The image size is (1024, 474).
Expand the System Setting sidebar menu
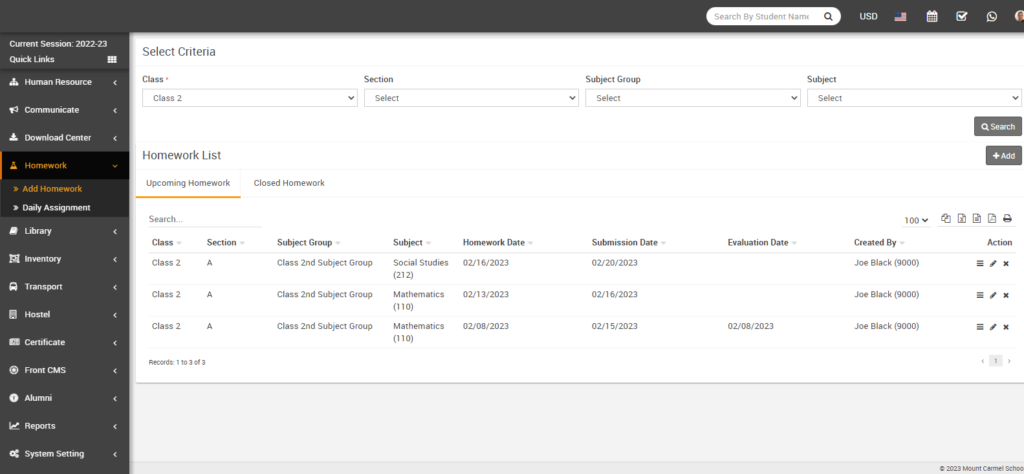click(65, 454)
